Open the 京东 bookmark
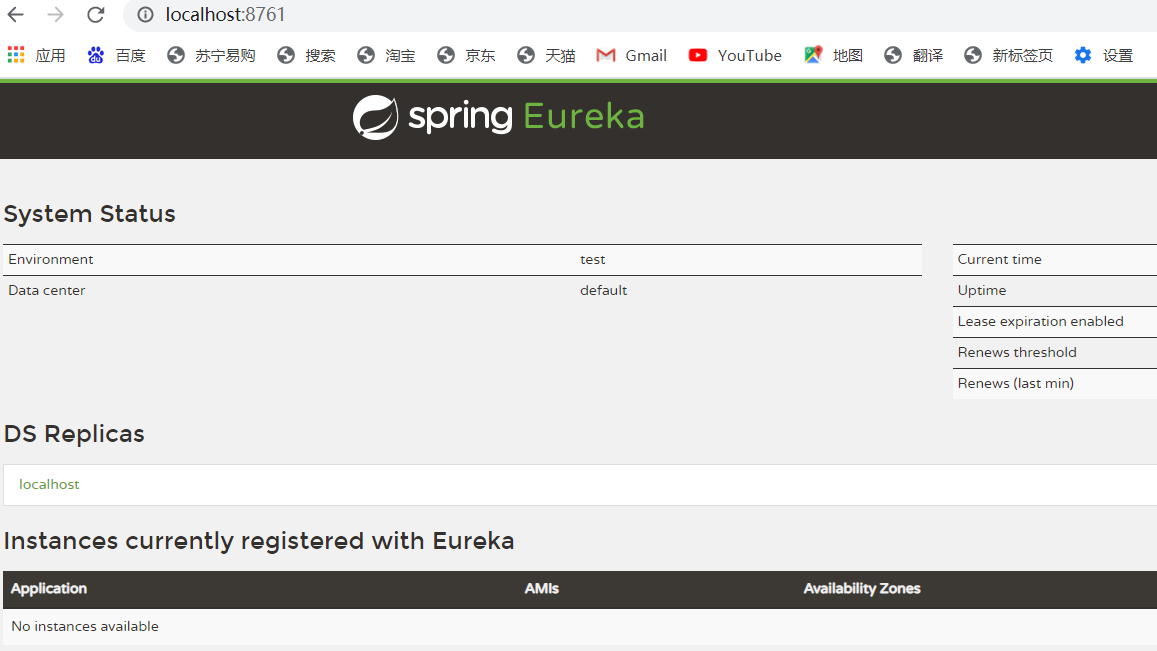Screen dimensions: 1157x651 tap(466, 55)
